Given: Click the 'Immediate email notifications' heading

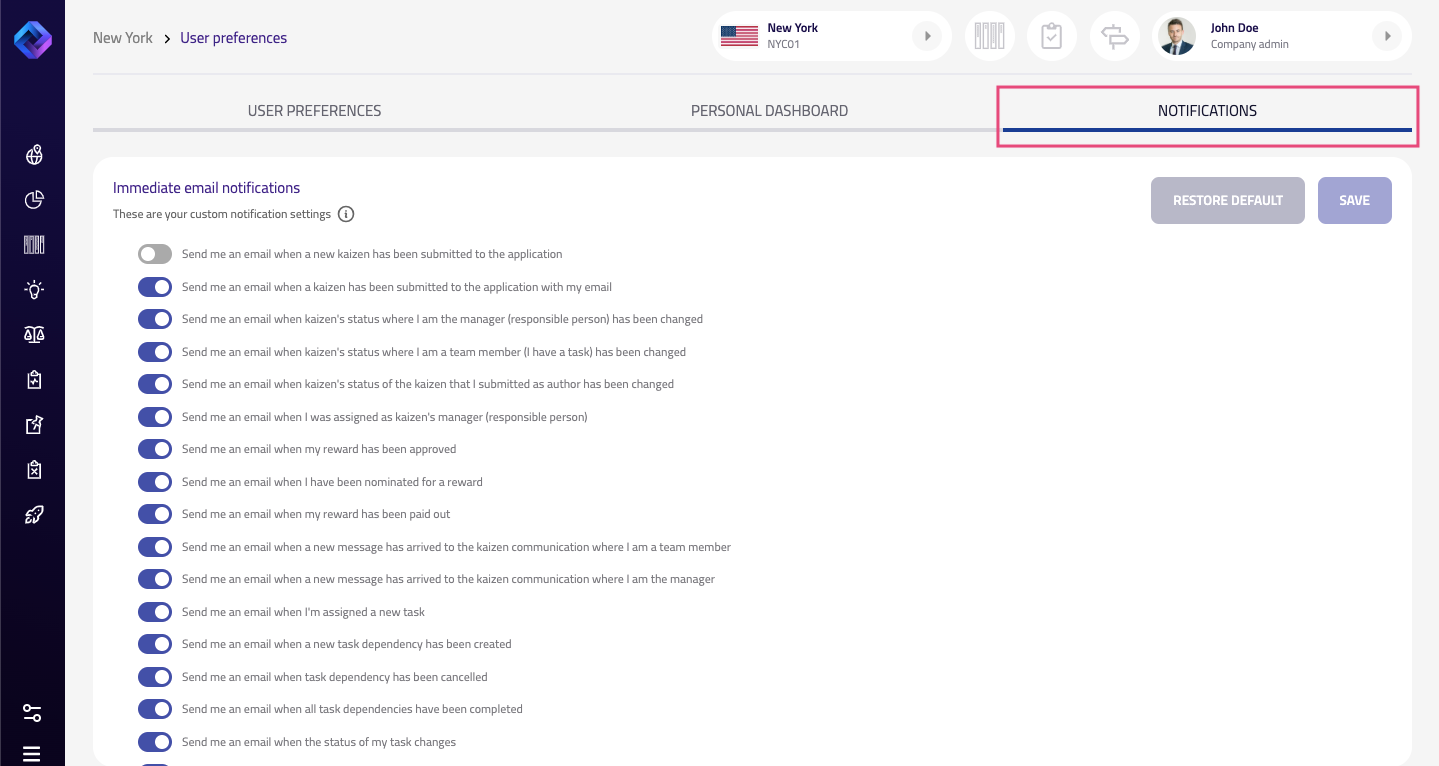Looking at the screenshot, I should [206, 188].
